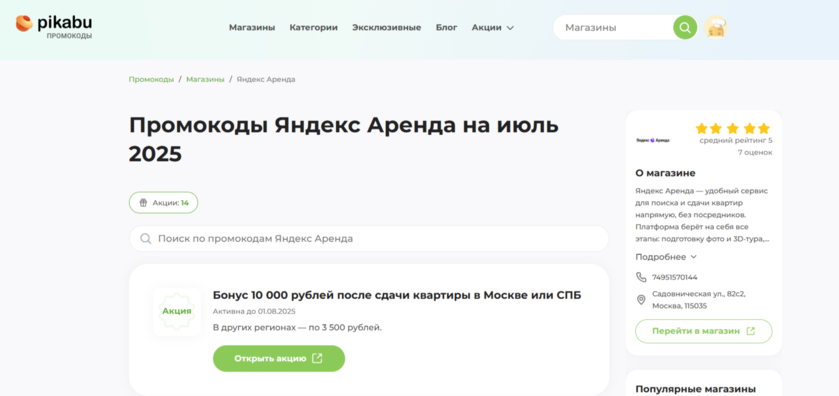Click external link icon on Открыть акцию
The image size is (839, 396).
click(317, 358)
